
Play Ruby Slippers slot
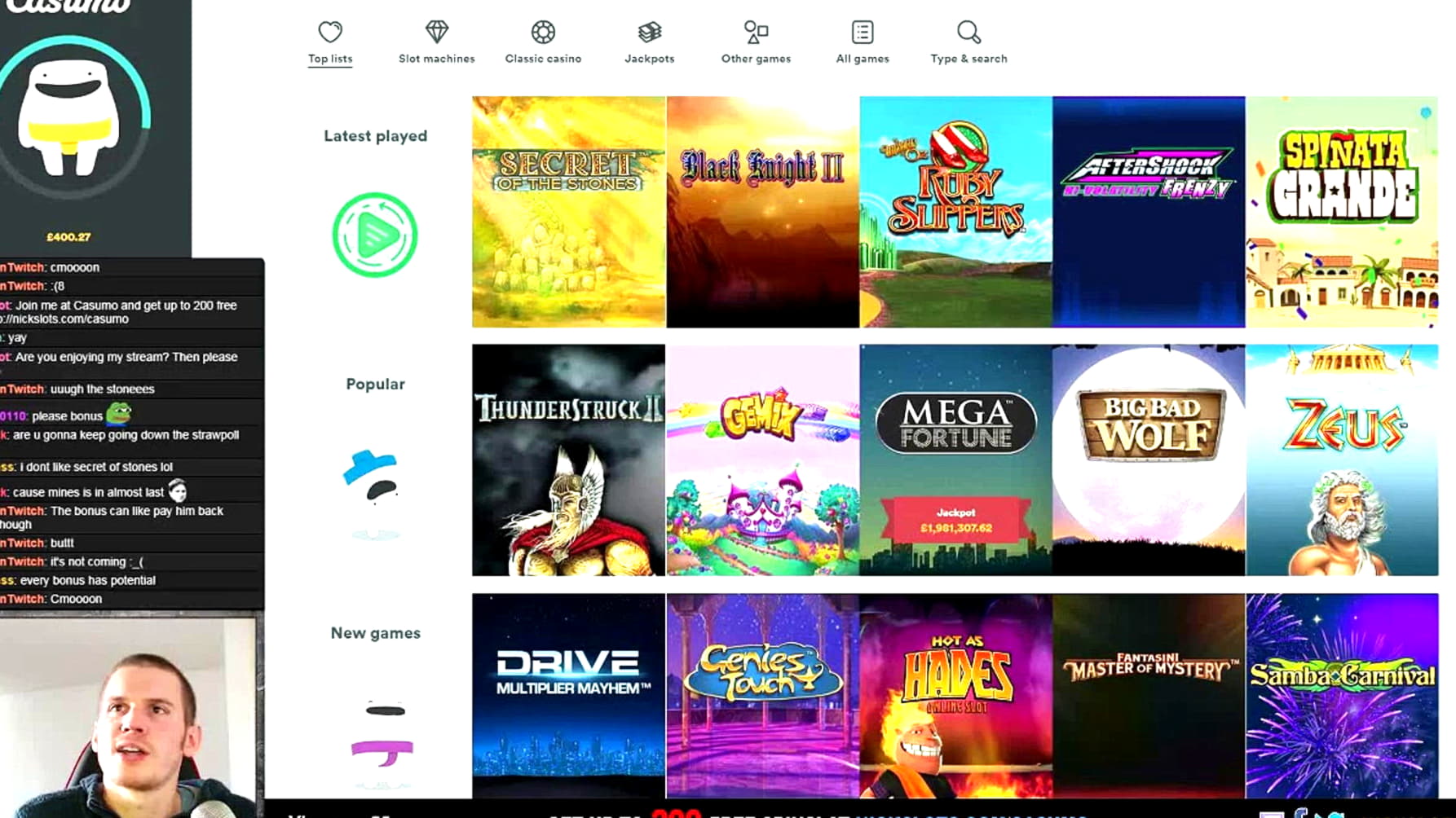(x=955, y=212)
